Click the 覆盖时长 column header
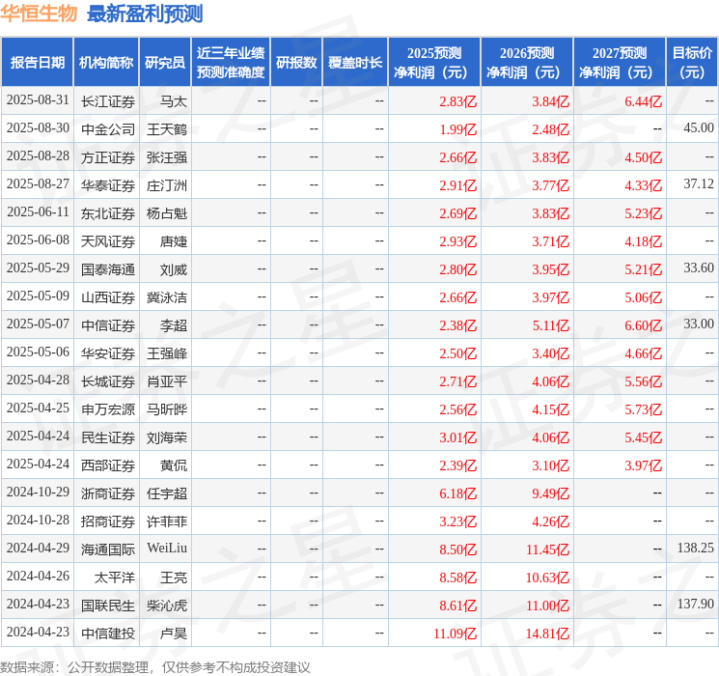The height and width of the screenshot is (676, 719). click(355, 62)
